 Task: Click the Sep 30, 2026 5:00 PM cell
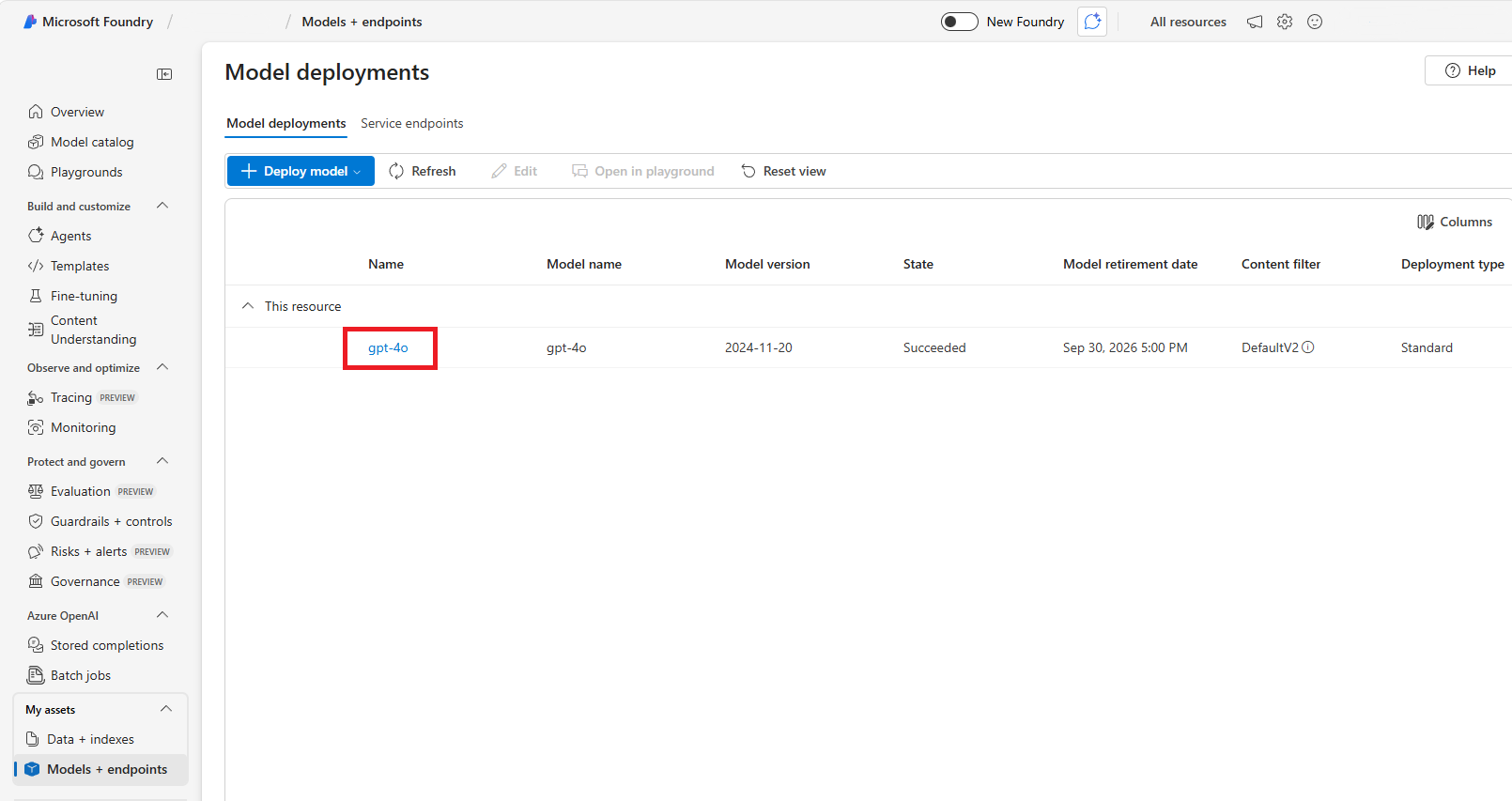1125,347
